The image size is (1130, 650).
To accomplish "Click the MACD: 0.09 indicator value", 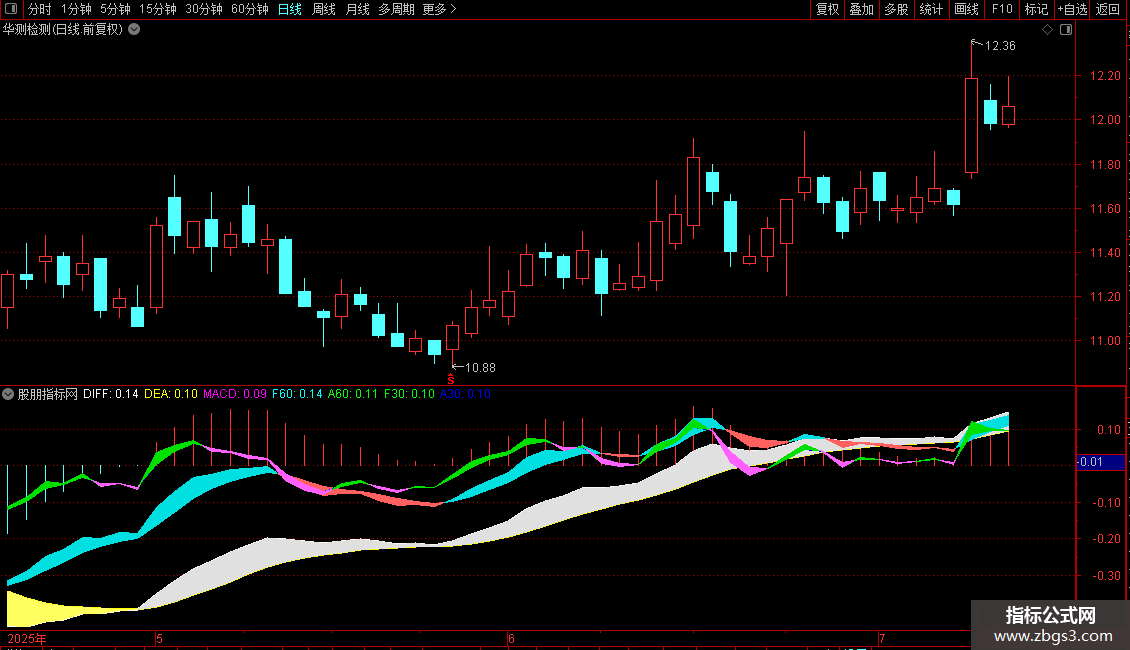I will (x=235, y=394).
